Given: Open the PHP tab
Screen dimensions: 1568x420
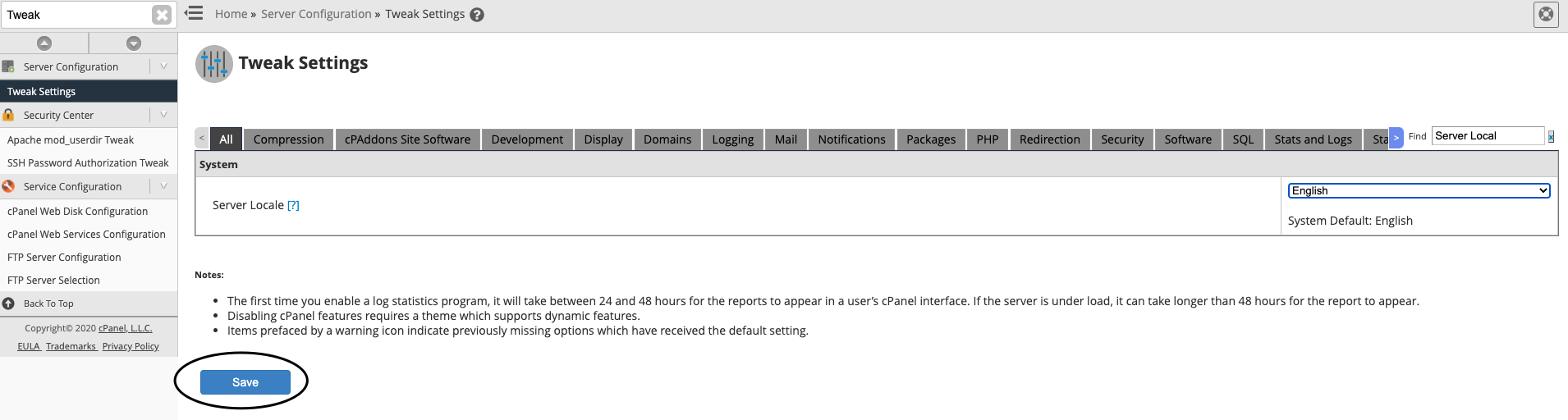Looking at the screenshot, I should tap(988, 139).
